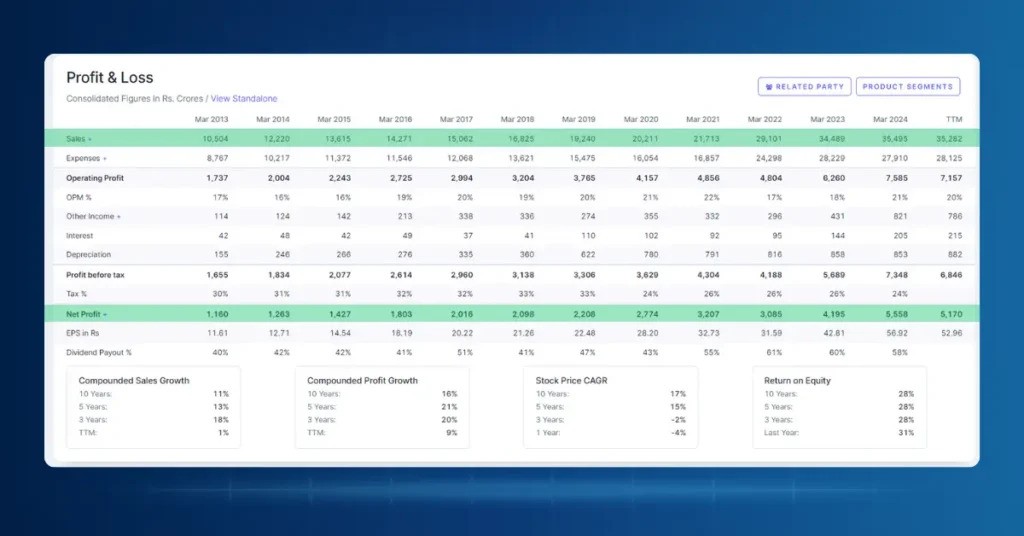Click the Tax % row label

click(76, 294)
